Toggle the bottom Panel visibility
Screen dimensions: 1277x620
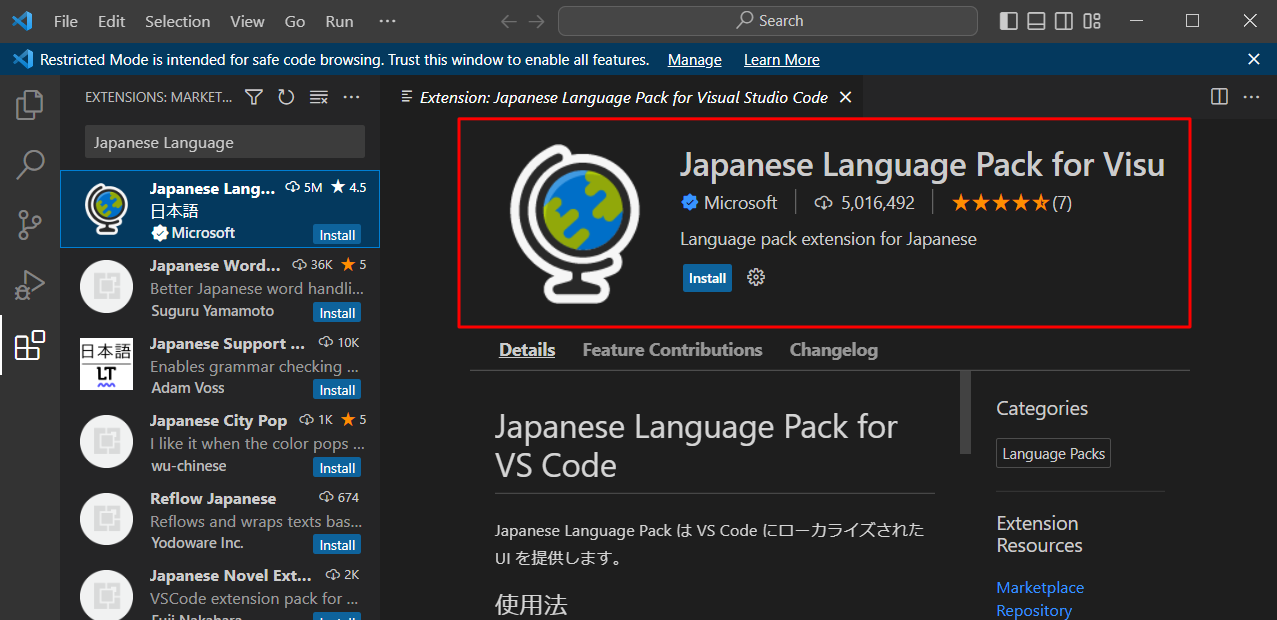[x=1036, y=20]
